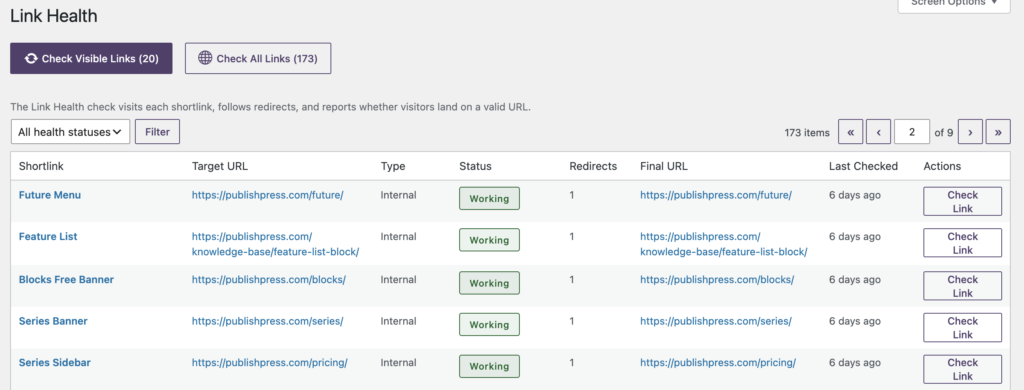Viewport: 1024px width, 390px height.
Task: Click the Actions column header
Action: [x=942, y=166]
